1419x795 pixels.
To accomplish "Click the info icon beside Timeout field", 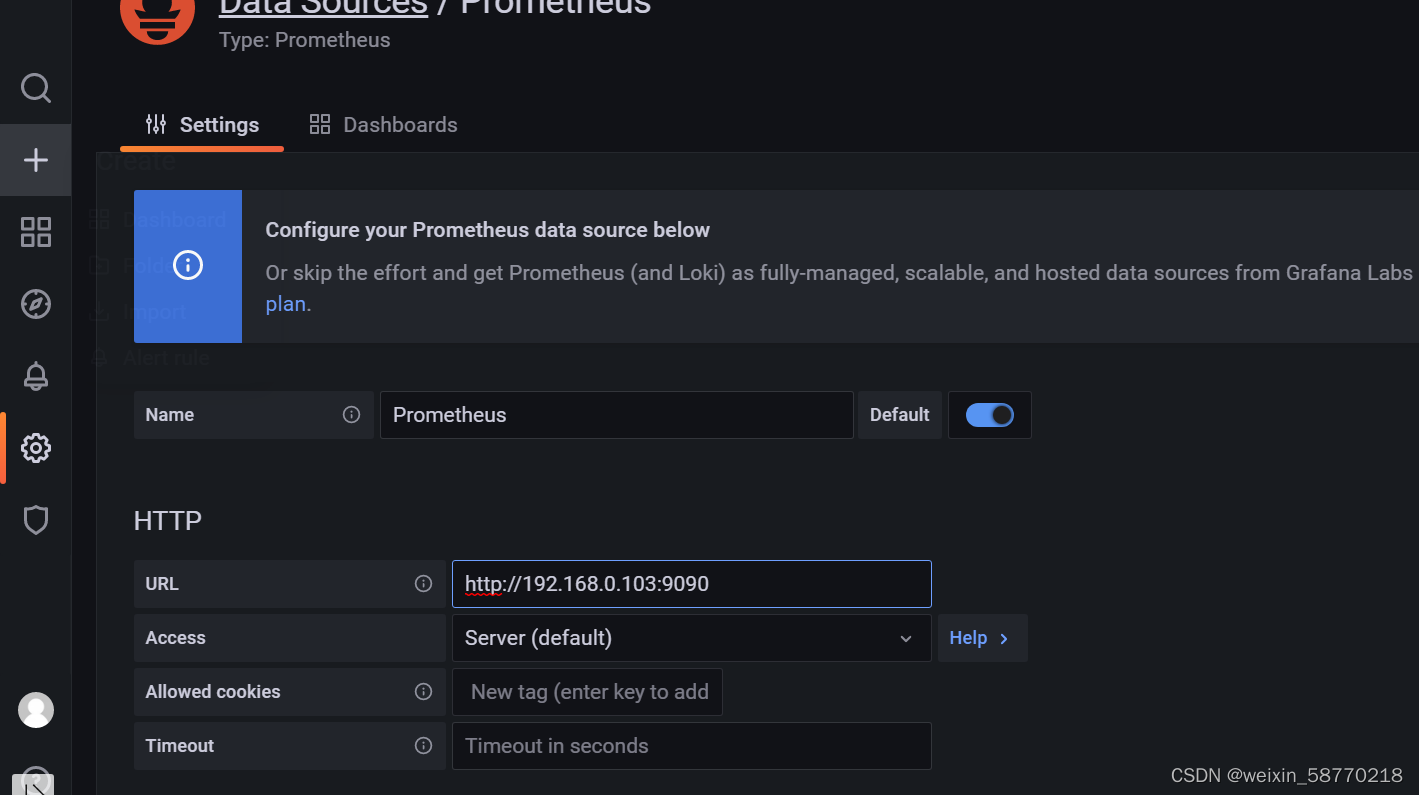I will point(424,746).
